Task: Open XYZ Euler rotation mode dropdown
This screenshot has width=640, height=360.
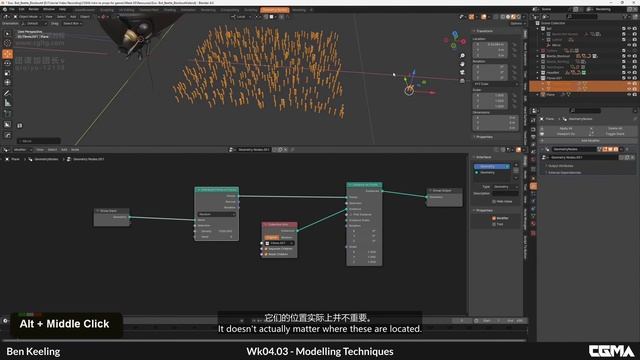Action: click(496, 84)
